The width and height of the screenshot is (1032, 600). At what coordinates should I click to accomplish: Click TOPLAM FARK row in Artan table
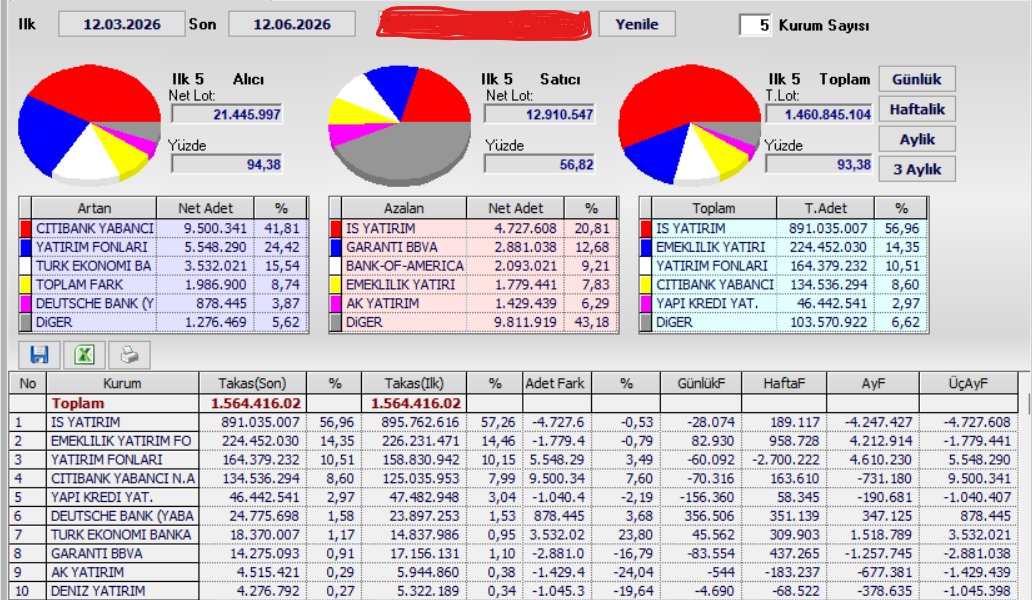coord(164,285)
